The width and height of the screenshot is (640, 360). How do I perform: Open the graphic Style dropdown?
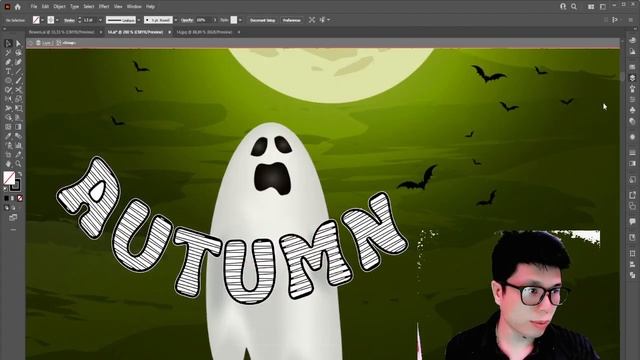pos(240,20)
